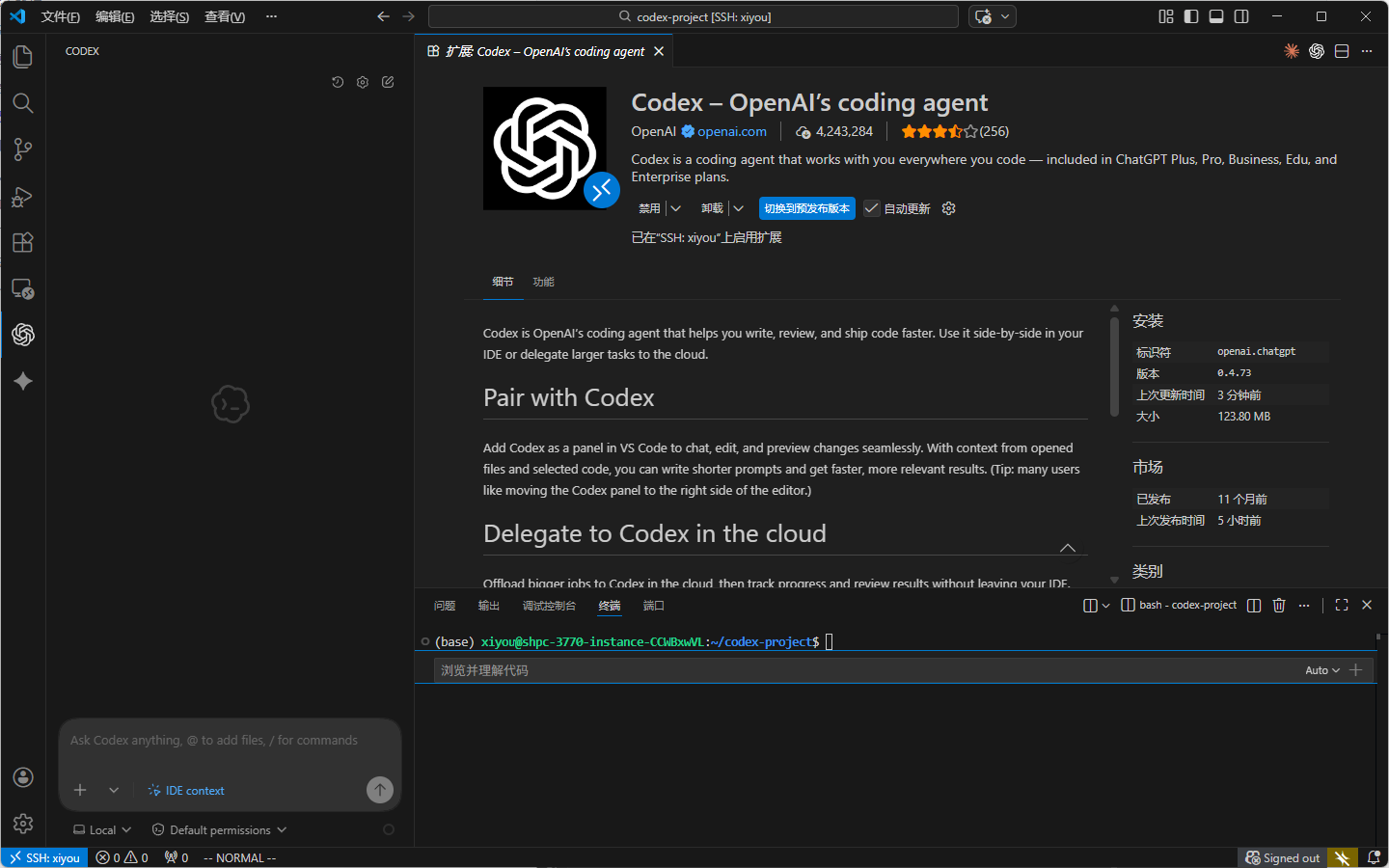
Task: Open notifications bell in status bar
Action: coord(1374,857)
